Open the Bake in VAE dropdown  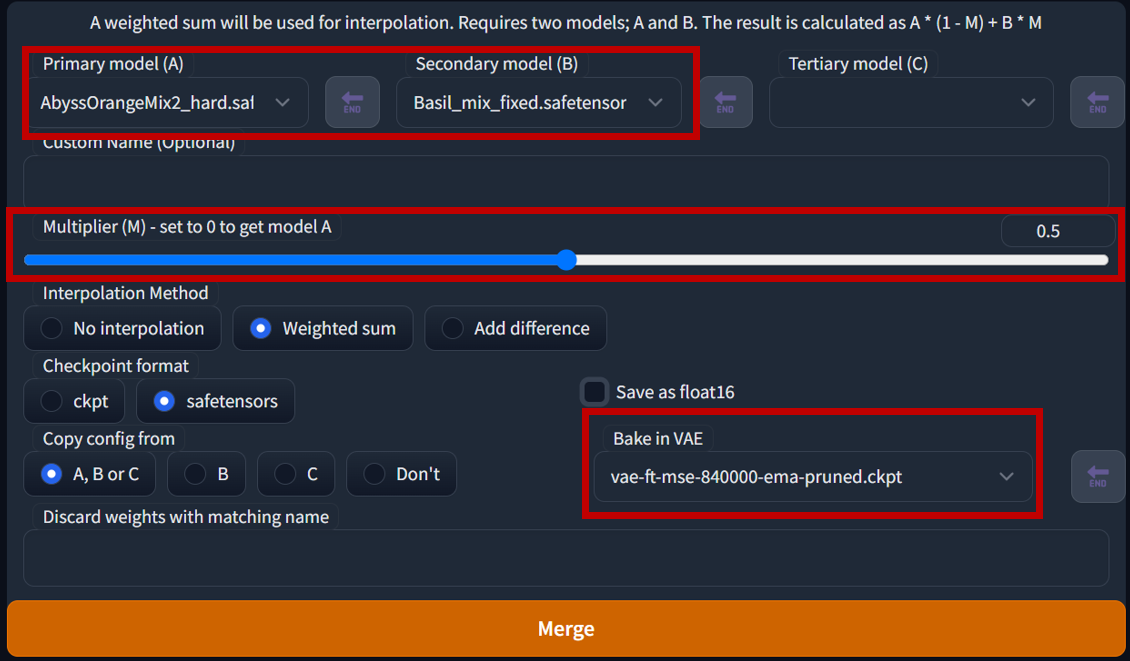click(x=813, y=476)
